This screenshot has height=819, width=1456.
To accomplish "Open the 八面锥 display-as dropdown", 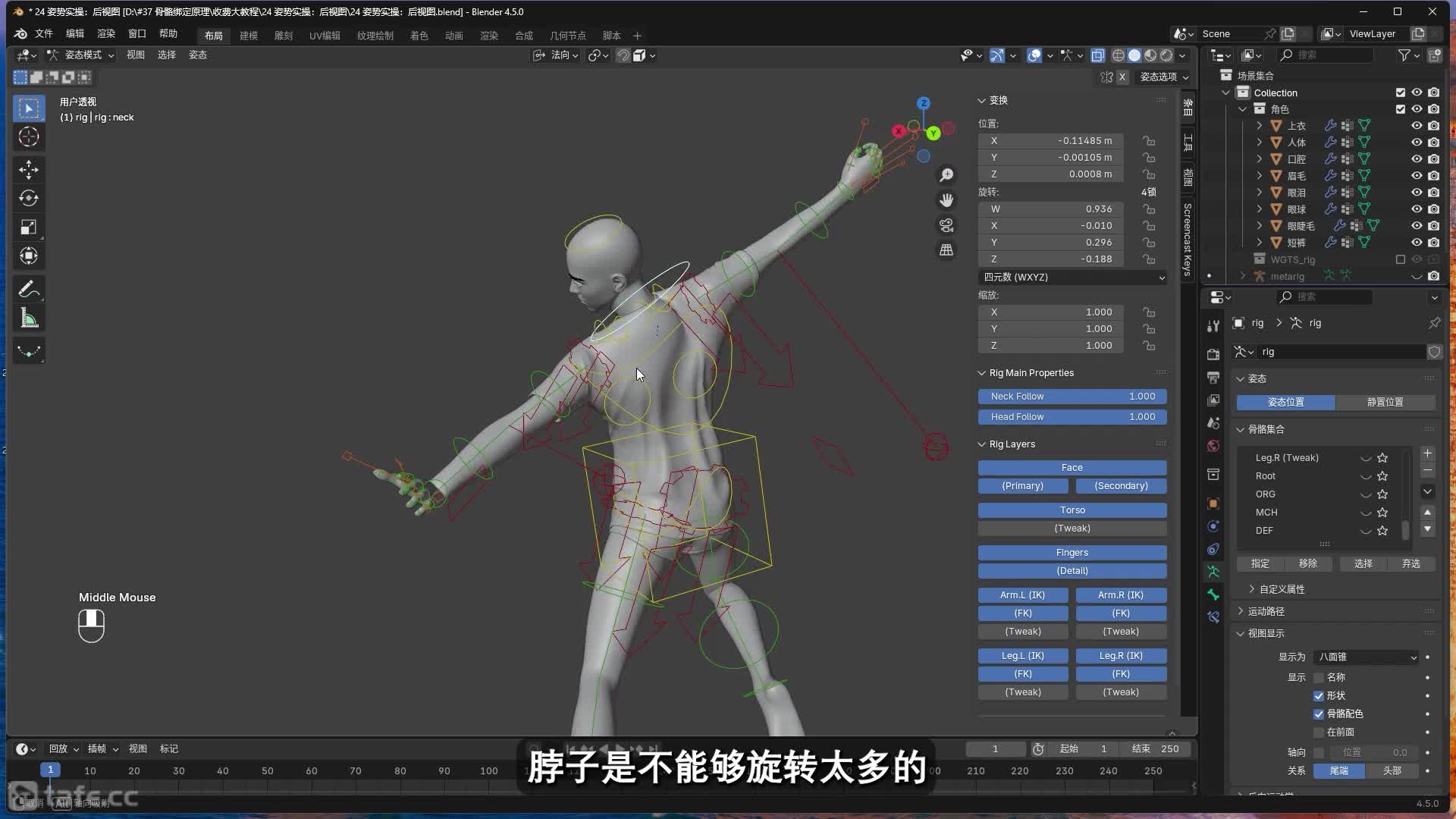I will point(1367,657).
